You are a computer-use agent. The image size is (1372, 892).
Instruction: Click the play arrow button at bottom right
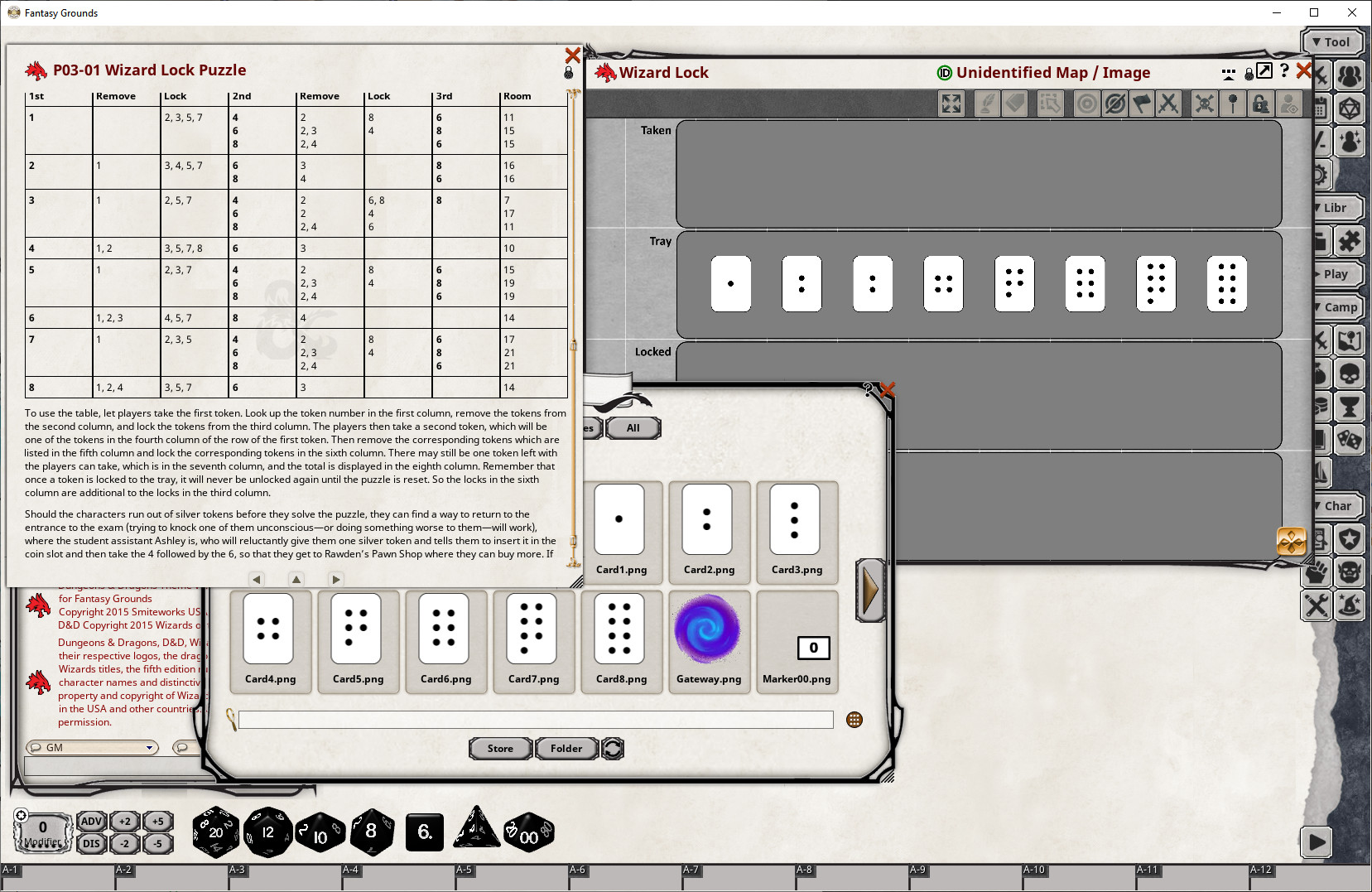coord(1315,843)
